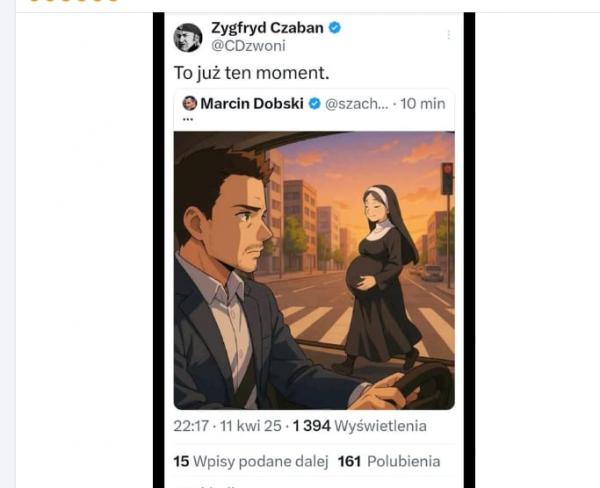Click the verified badge beside Zygfryd Czaban

point(335,28)
